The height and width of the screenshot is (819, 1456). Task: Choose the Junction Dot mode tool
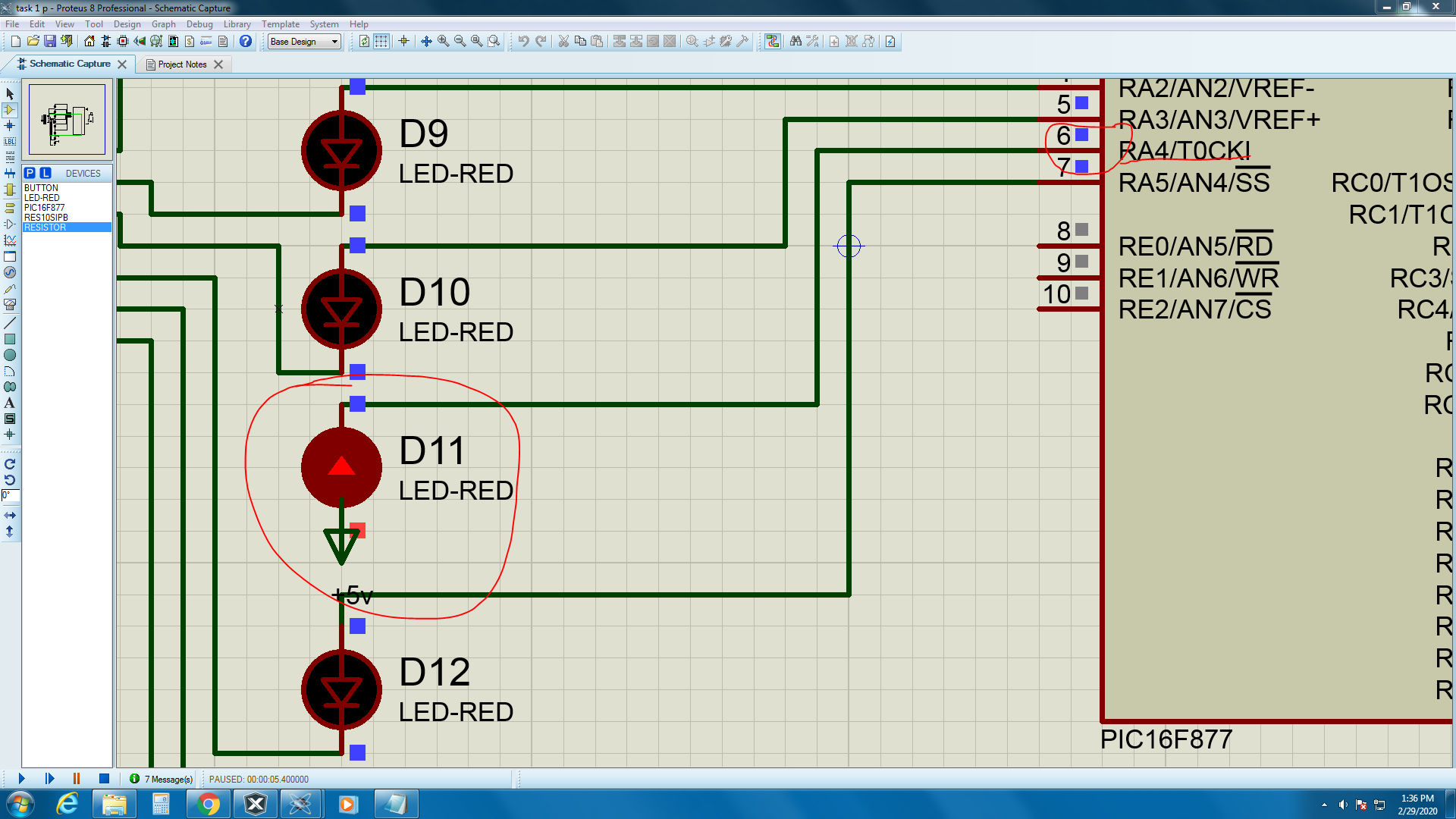(x=10, y=126)
